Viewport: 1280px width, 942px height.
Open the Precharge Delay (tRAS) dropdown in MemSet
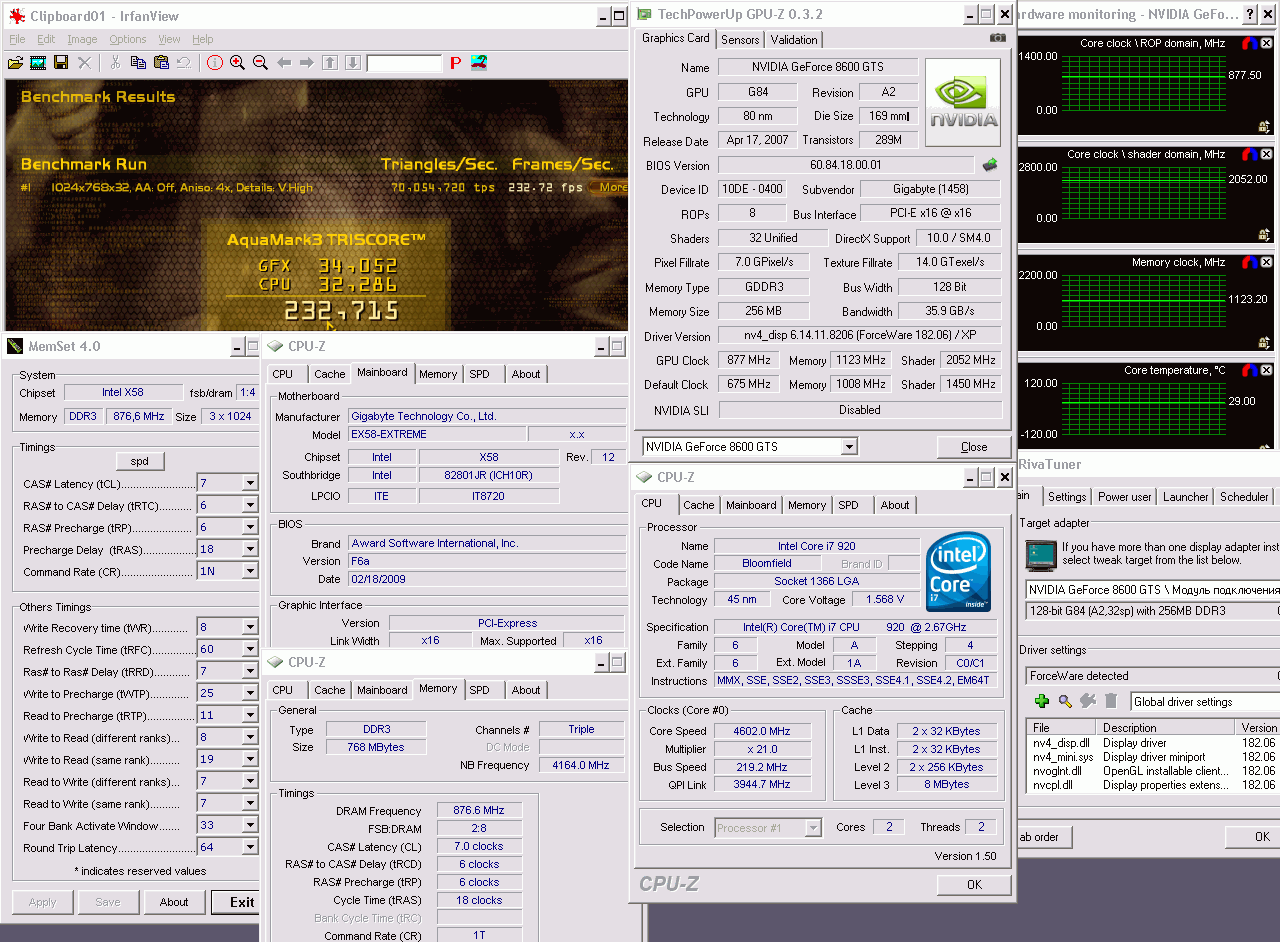[x=249, y=549]
